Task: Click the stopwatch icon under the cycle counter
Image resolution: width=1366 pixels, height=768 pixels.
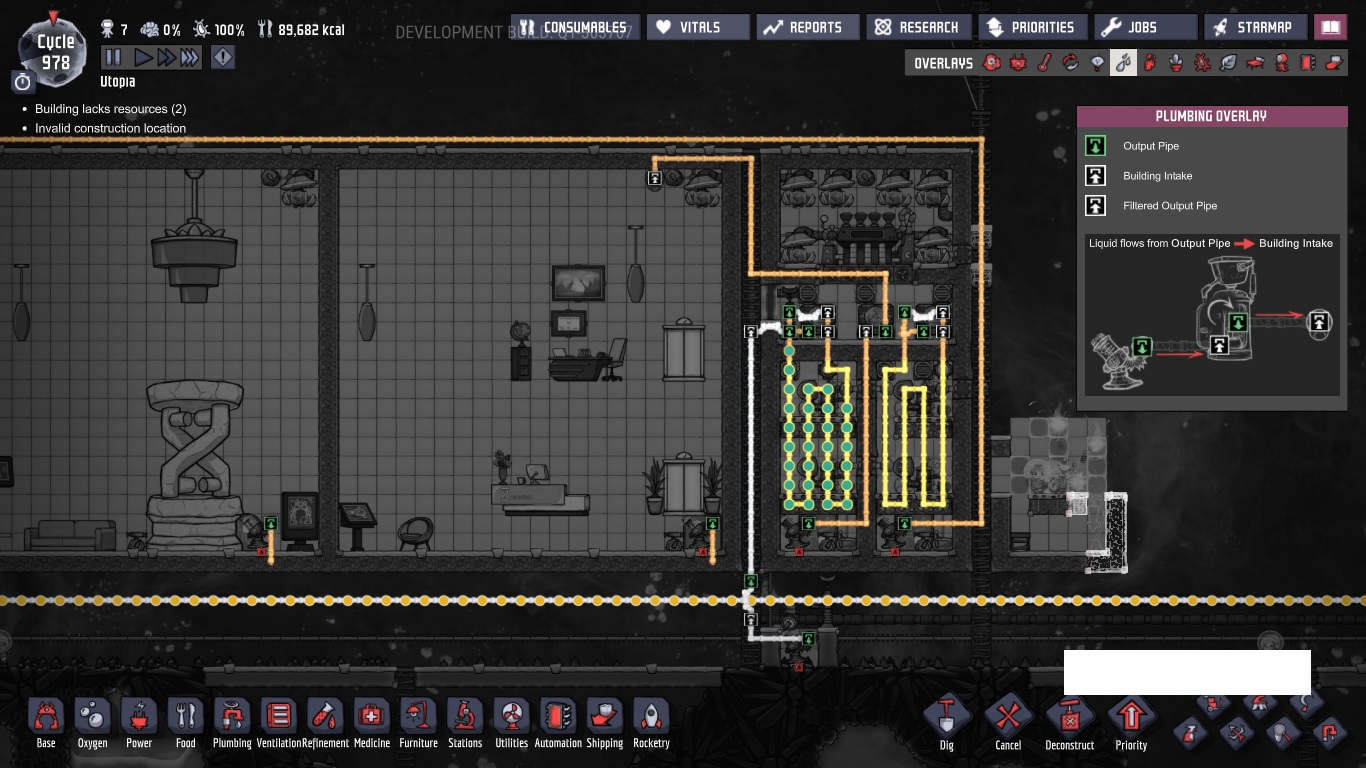Action: [23, 81]
